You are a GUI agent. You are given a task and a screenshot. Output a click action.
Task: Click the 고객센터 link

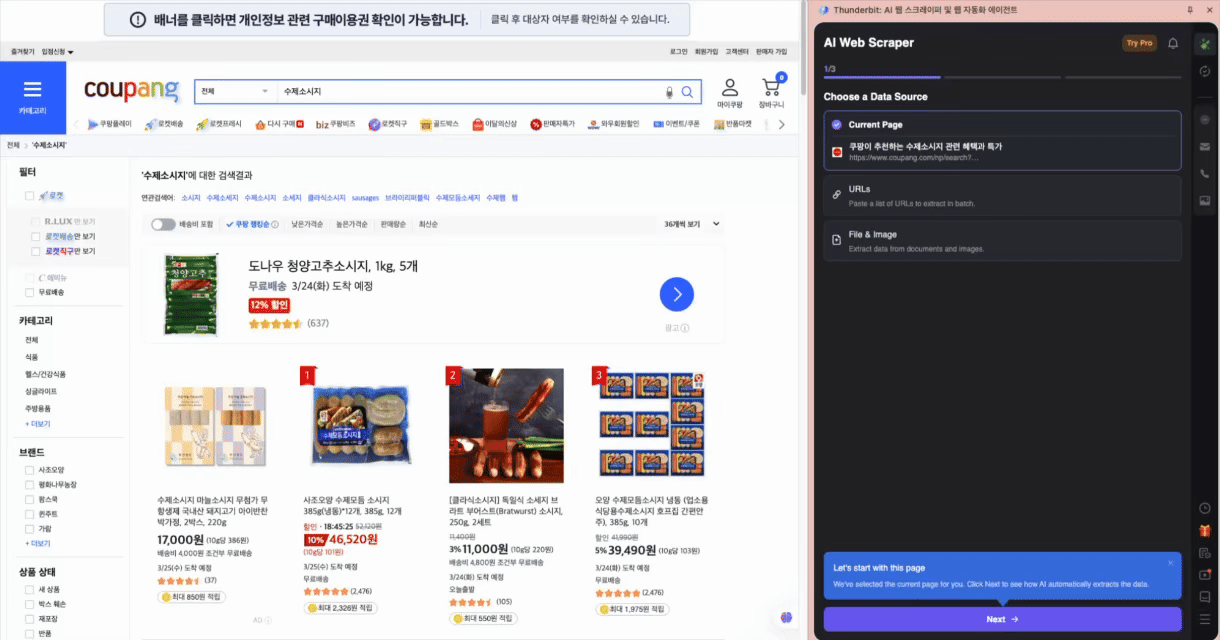tap(737, 51)
